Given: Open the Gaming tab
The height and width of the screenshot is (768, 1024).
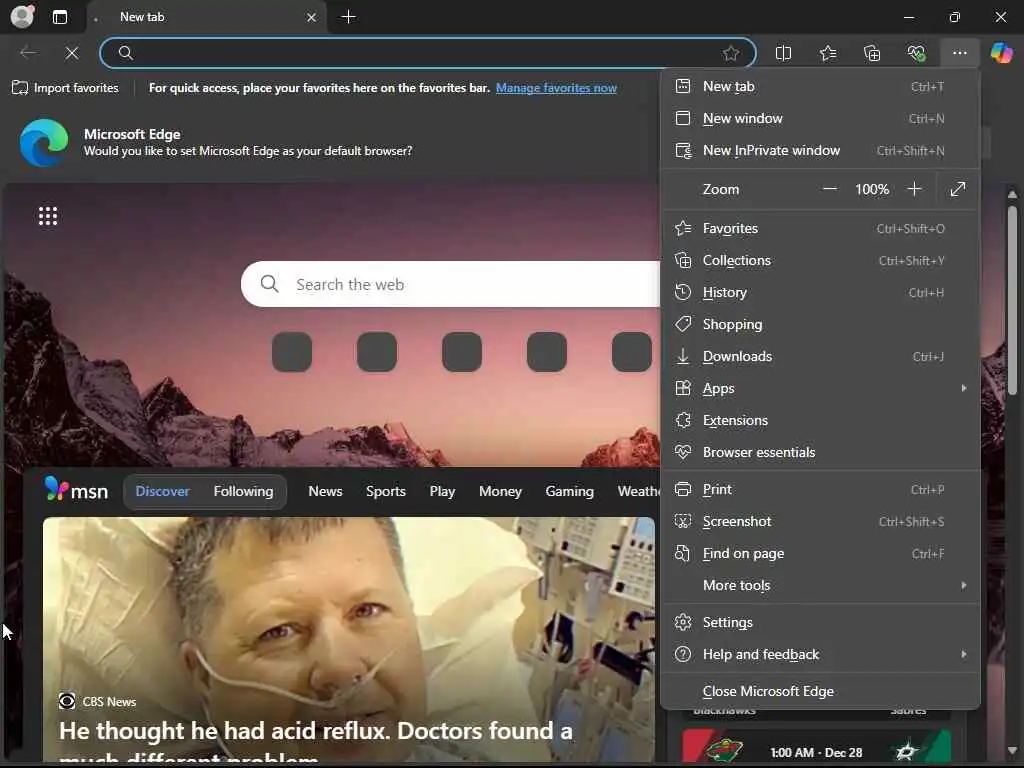Looking at the screenshot, I should pos(569,491).
